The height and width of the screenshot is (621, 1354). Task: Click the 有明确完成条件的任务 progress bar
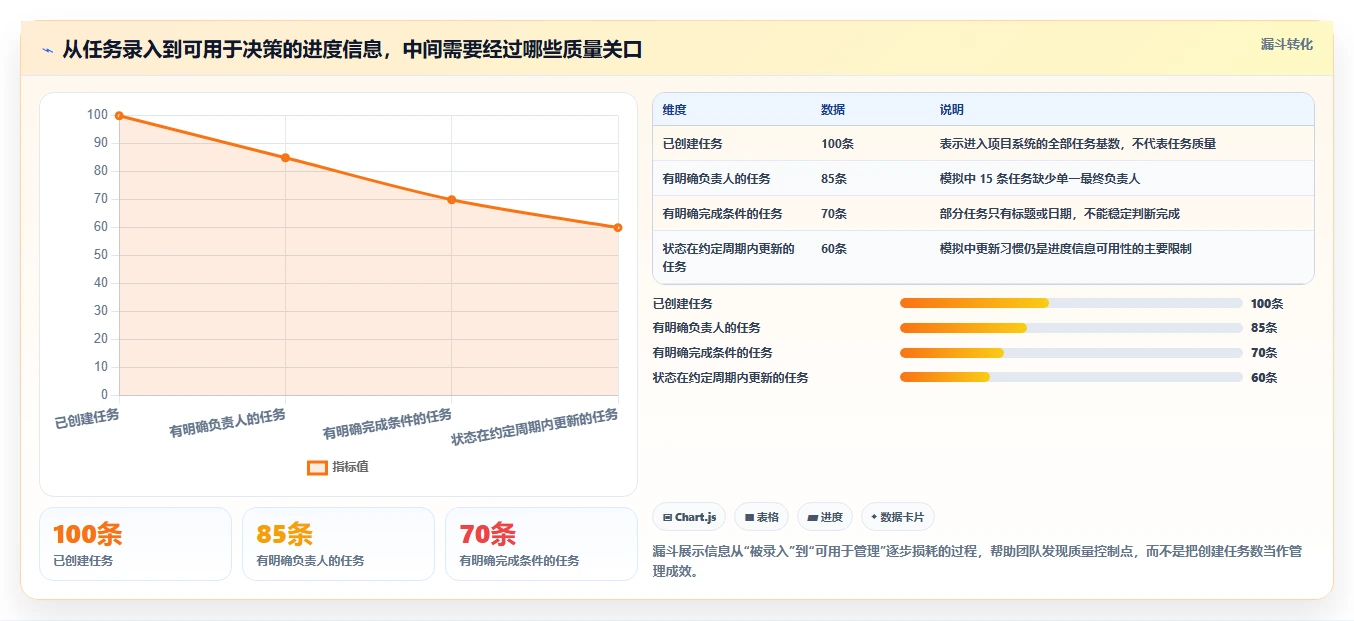[x=1071, y=353]
